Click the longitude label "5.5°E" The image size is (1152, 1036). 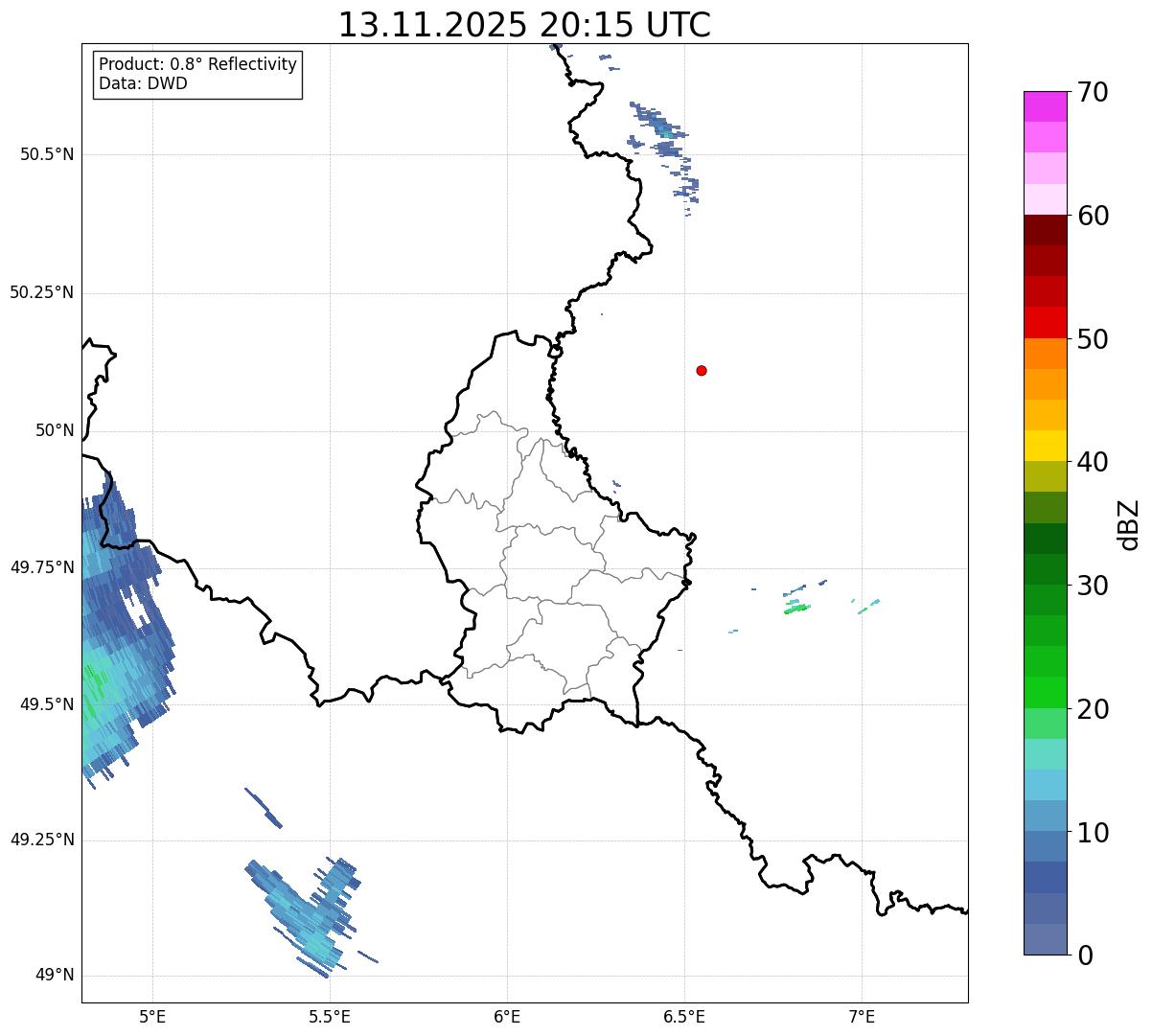[x=330, y=1016]
